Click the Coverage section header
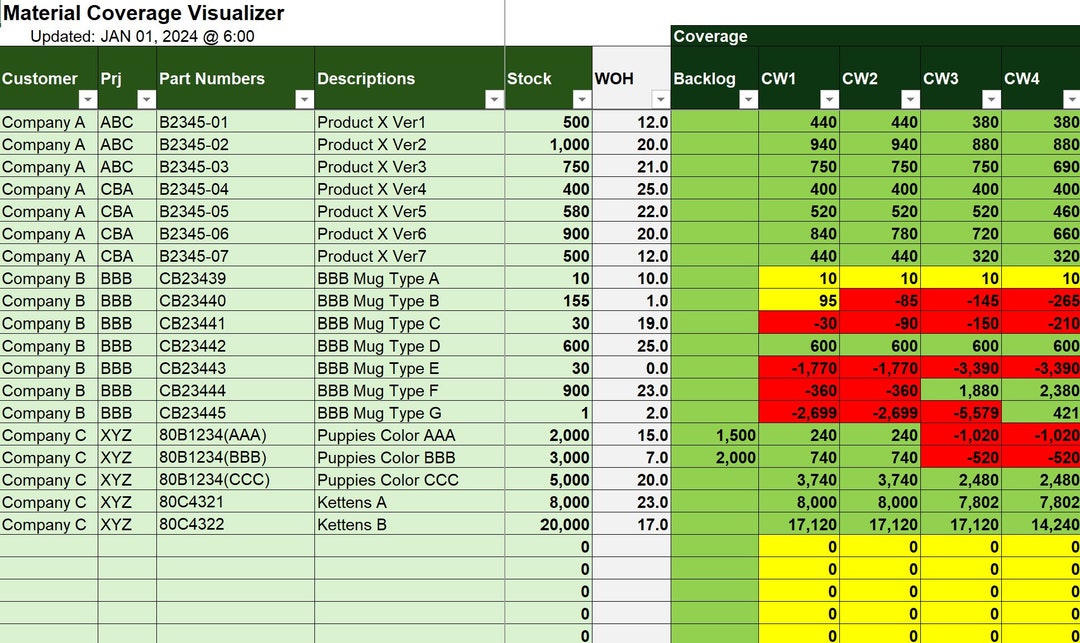The height and width of the screenshot is (643, 1080). point(712,36)
